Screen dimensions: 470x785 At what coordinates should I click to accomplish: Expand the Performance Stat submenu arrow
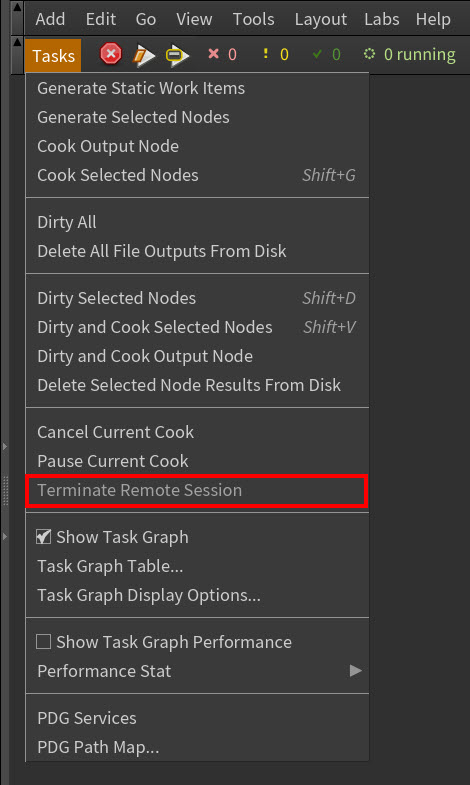(355, 671)
